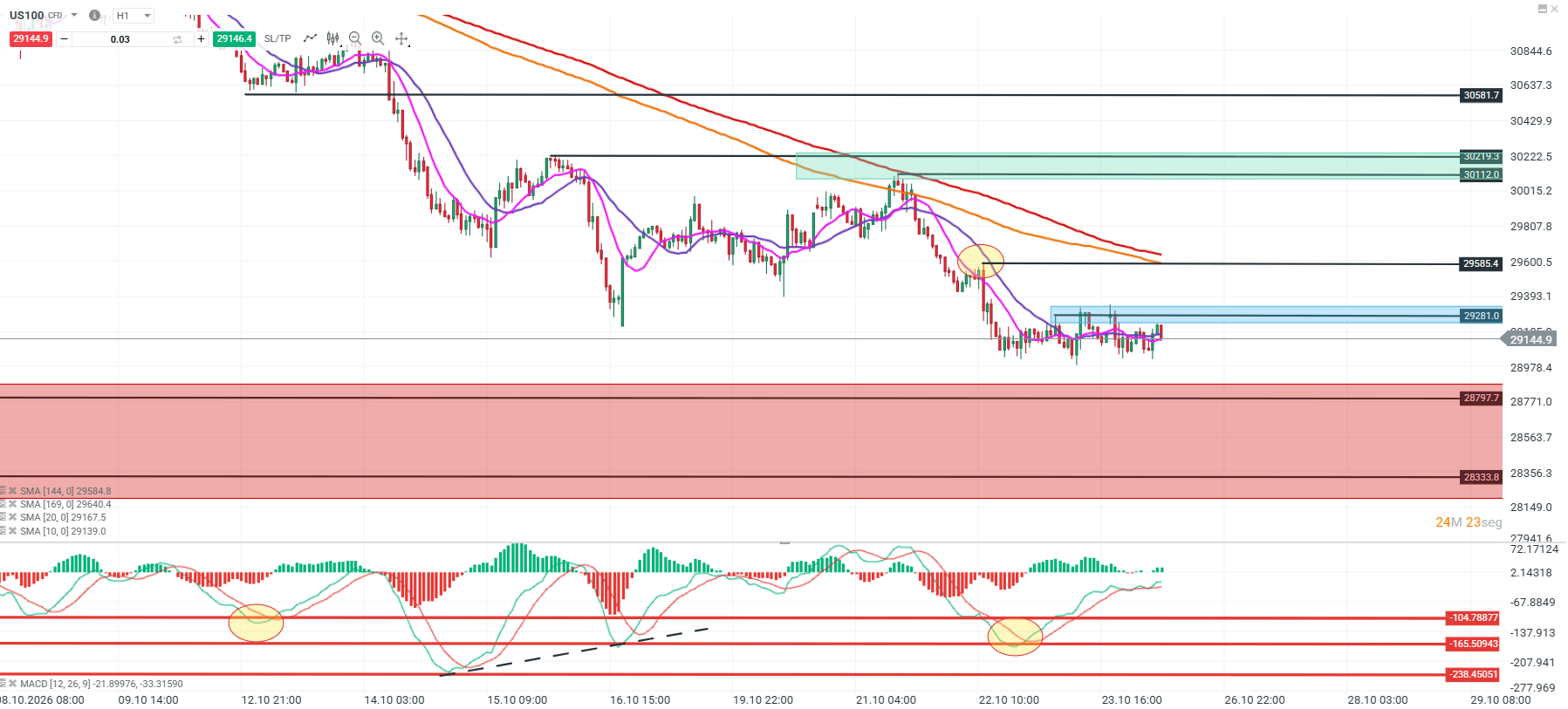The image size is (1568, 709).
Task: Select the -238.45051 MACD level label
Action: click(x=1474, y=675)
